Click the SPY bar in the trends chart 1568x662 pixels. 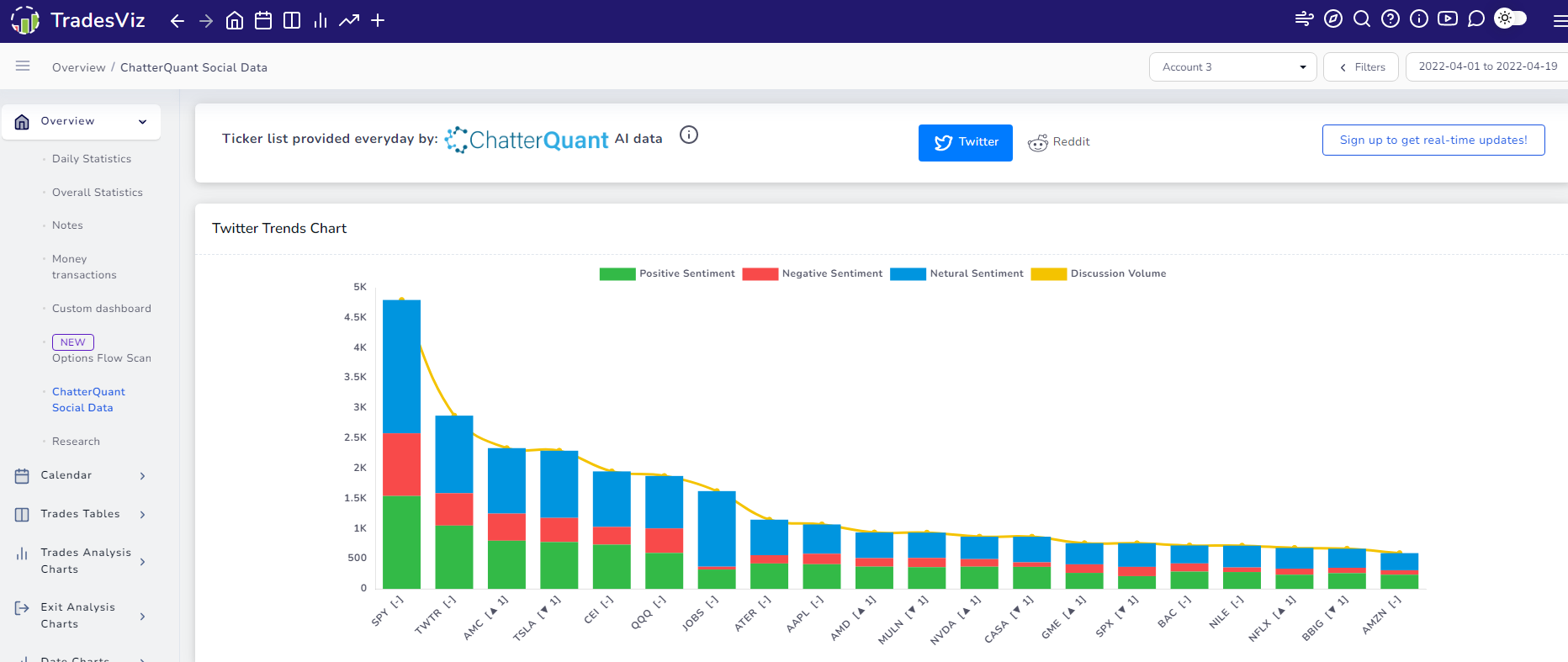tap(401, 444)
